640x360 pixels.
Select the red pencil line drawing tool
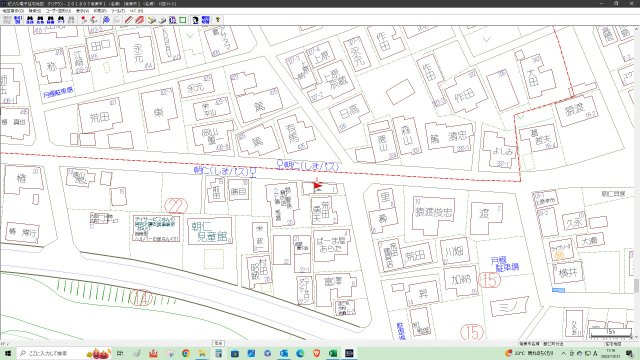[129, 20]
